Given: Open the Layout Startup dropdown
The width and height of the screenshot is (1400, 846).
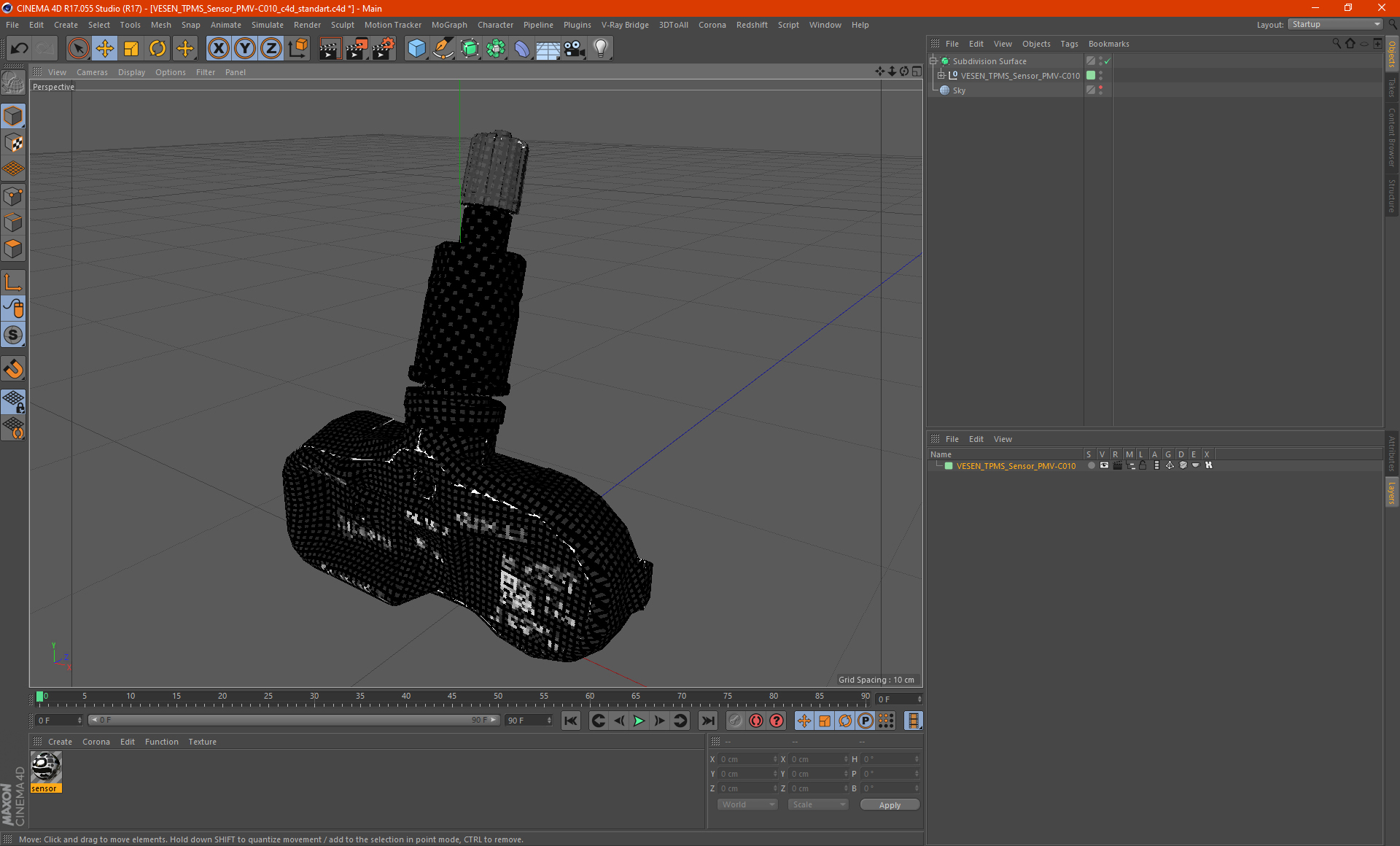Looking at the screenshot, I should click(1335, 25).
